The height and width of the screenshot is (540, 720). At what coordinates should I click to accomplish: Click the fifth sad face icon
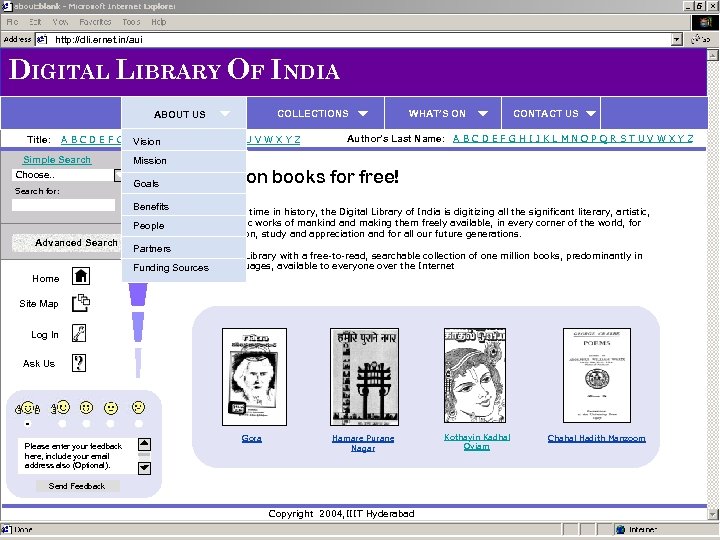[x=138, y=407]
